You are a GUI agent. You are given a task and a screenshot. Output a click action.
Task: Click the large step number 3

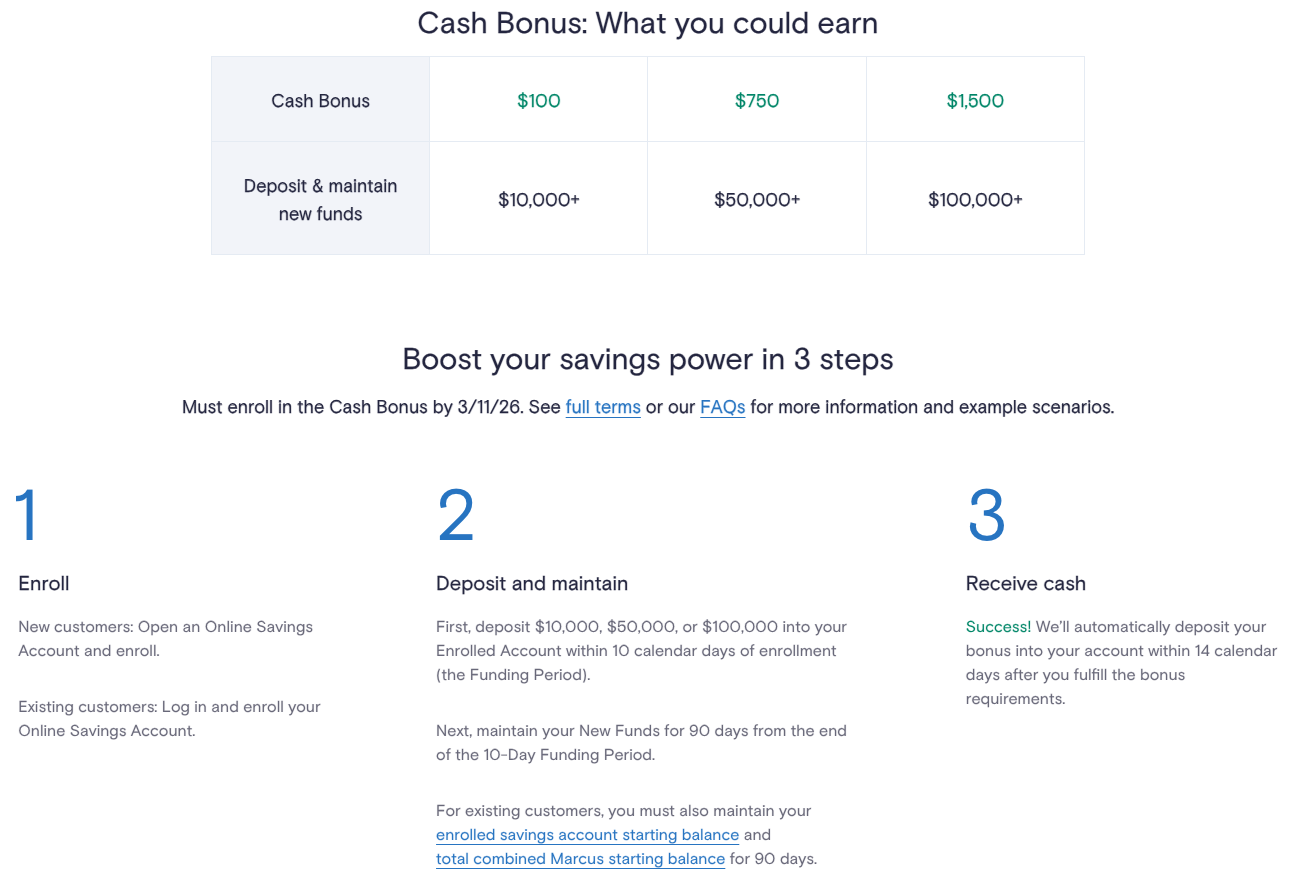[986, 515]
